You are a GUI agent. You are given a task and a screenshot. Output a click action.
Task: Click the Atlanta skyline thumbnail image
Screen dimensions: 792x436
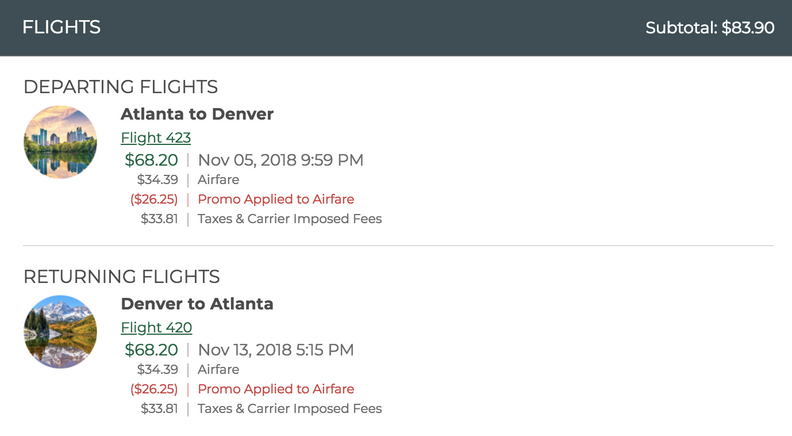click(60, 142)
